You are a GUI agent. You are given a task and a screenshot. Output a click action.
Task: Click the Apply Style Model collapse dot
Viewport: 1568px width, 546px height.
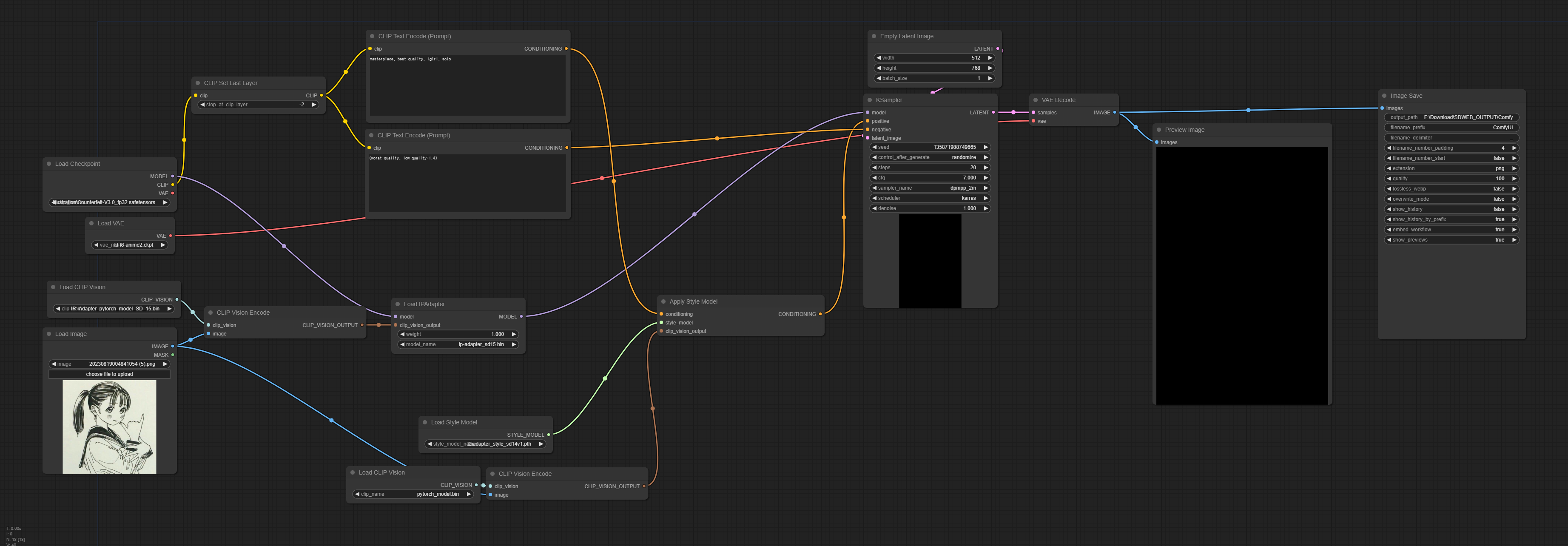tap(663, 302)
